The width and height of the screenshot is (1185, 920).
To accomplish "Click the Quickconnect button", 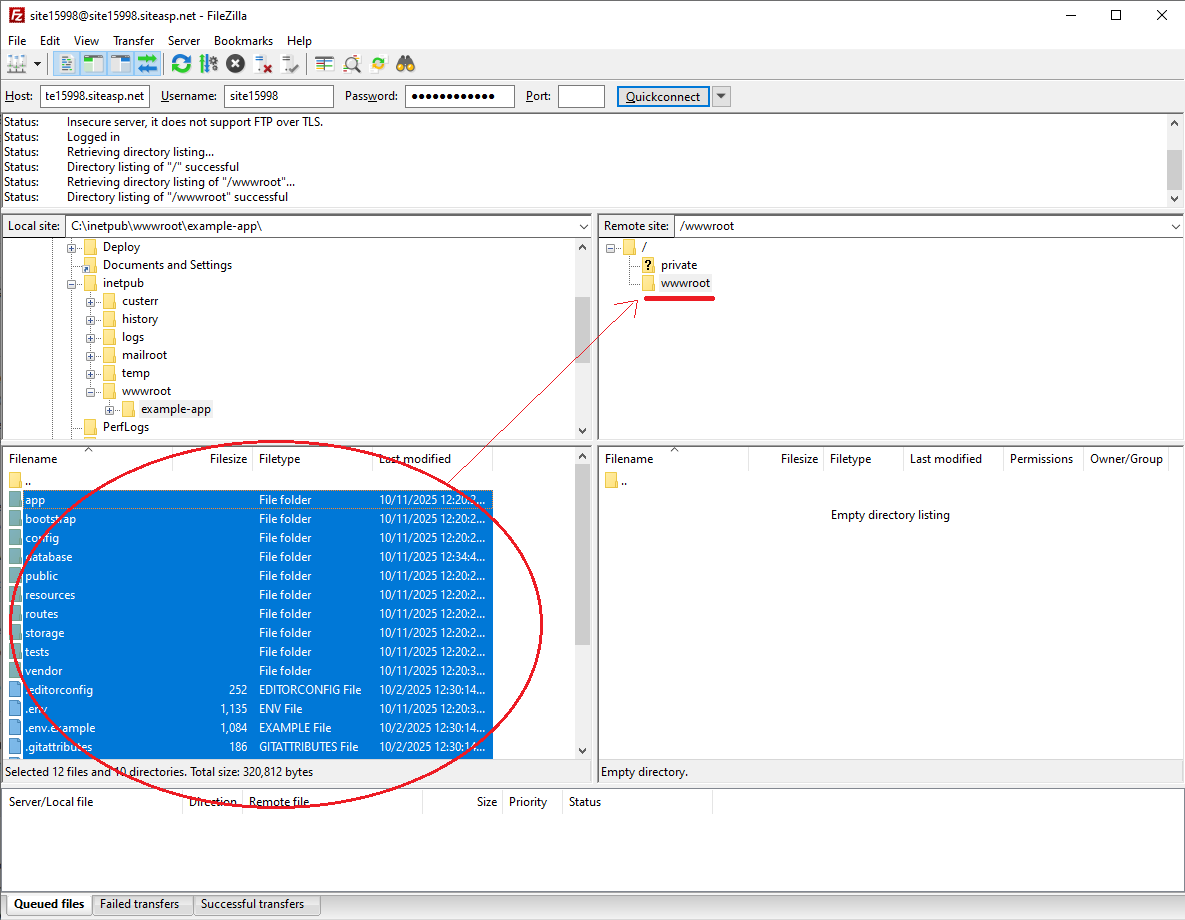I will pyautogui.click(x=663, y=96).
